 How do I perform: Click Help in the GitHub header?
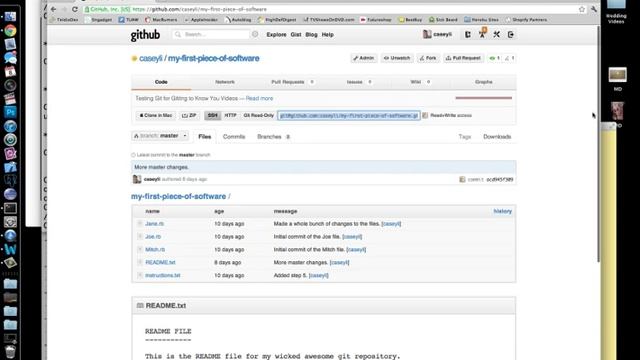pyautogui.click(x=328, y=35)
